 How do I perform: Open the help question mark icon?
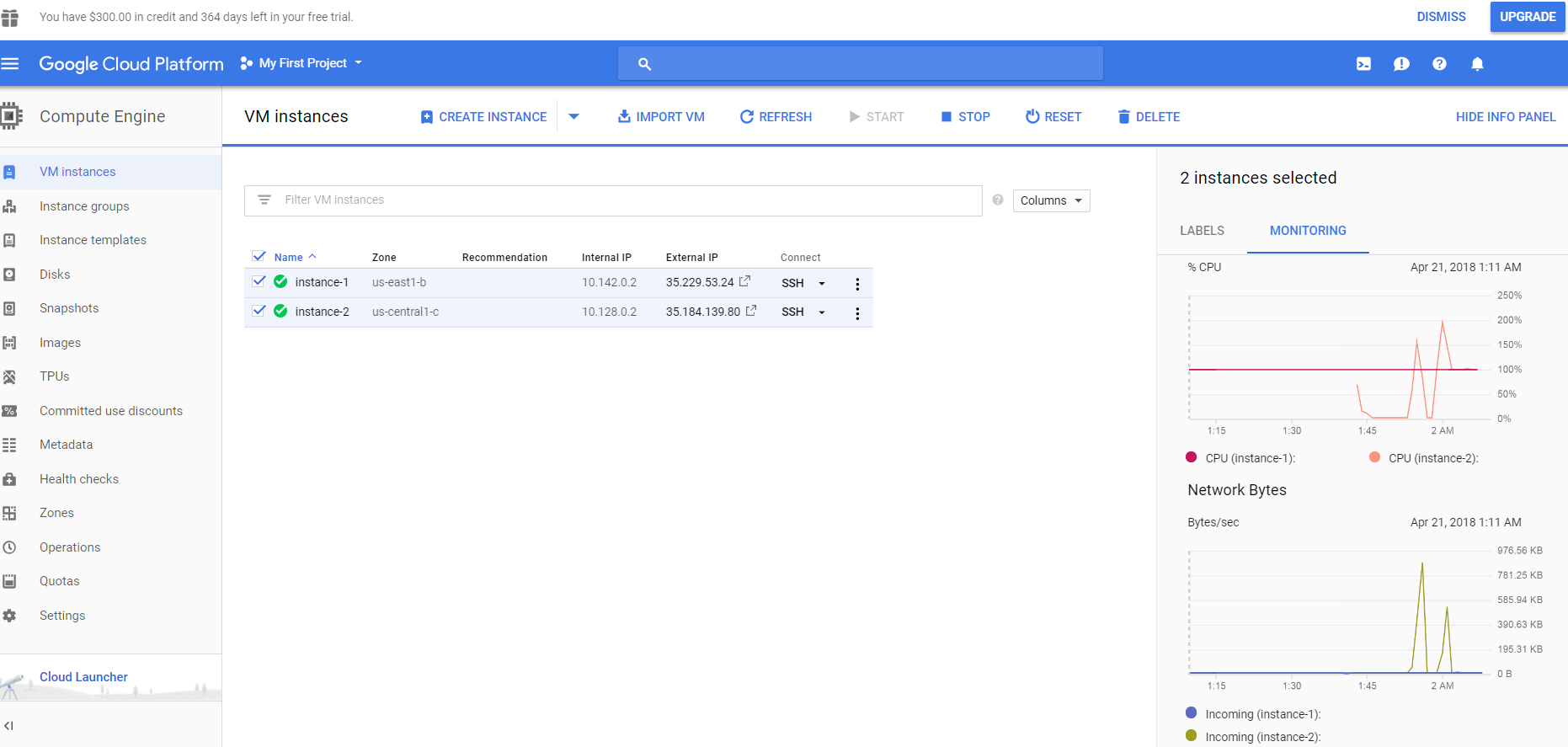(1439, 64)
